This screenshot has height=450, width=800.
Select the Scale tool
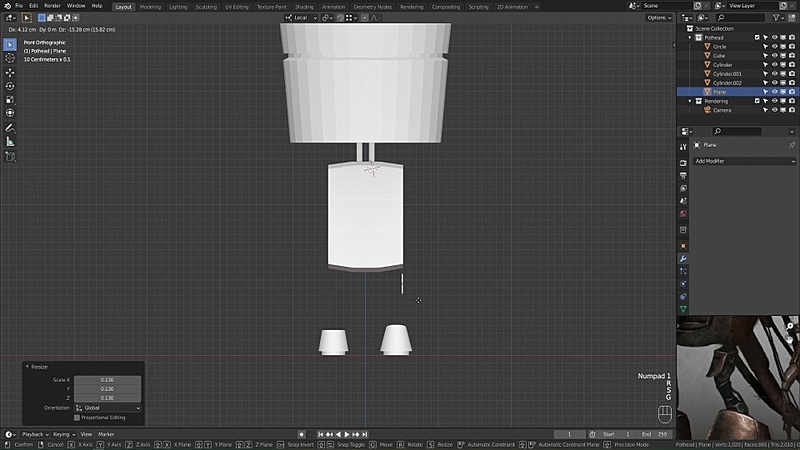[x=10, y=99]
